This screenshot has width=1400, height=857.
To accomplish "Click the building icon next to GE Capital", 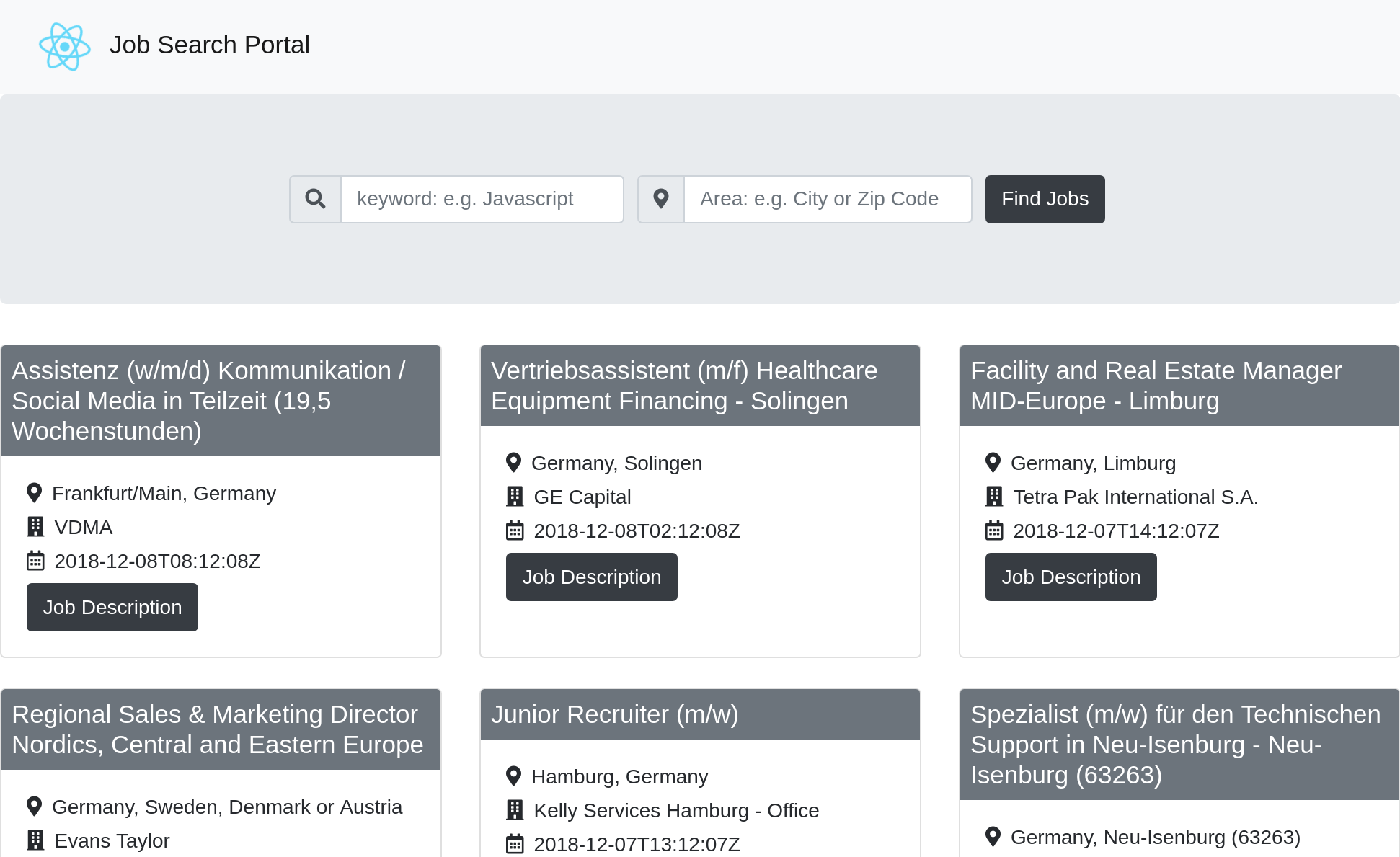I will 515,497.
